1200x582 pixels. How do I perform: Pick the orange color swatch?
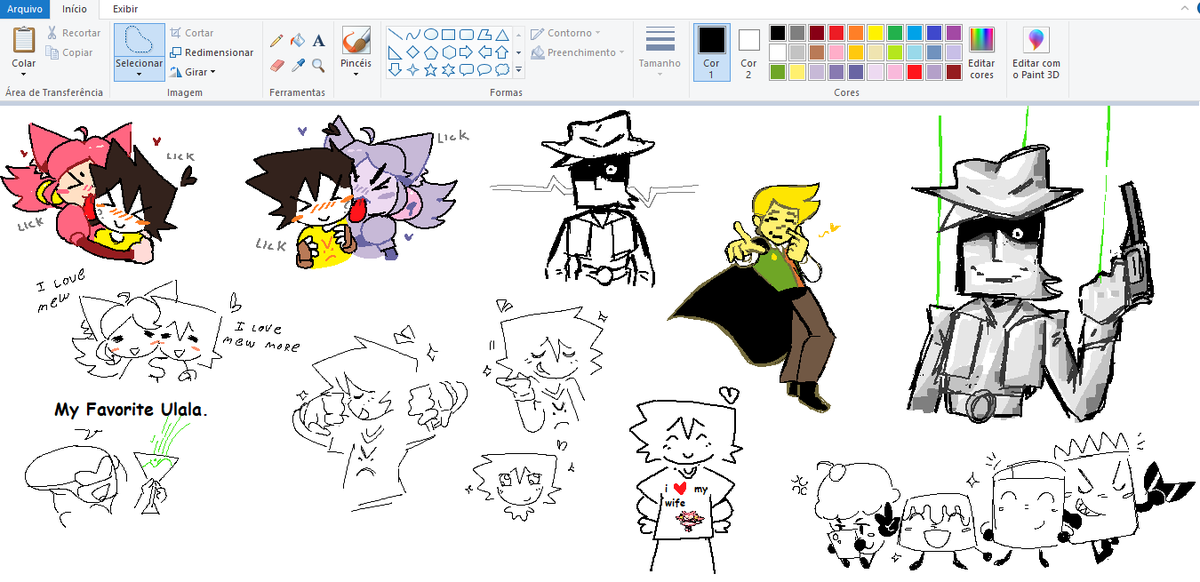coord(856,33)
